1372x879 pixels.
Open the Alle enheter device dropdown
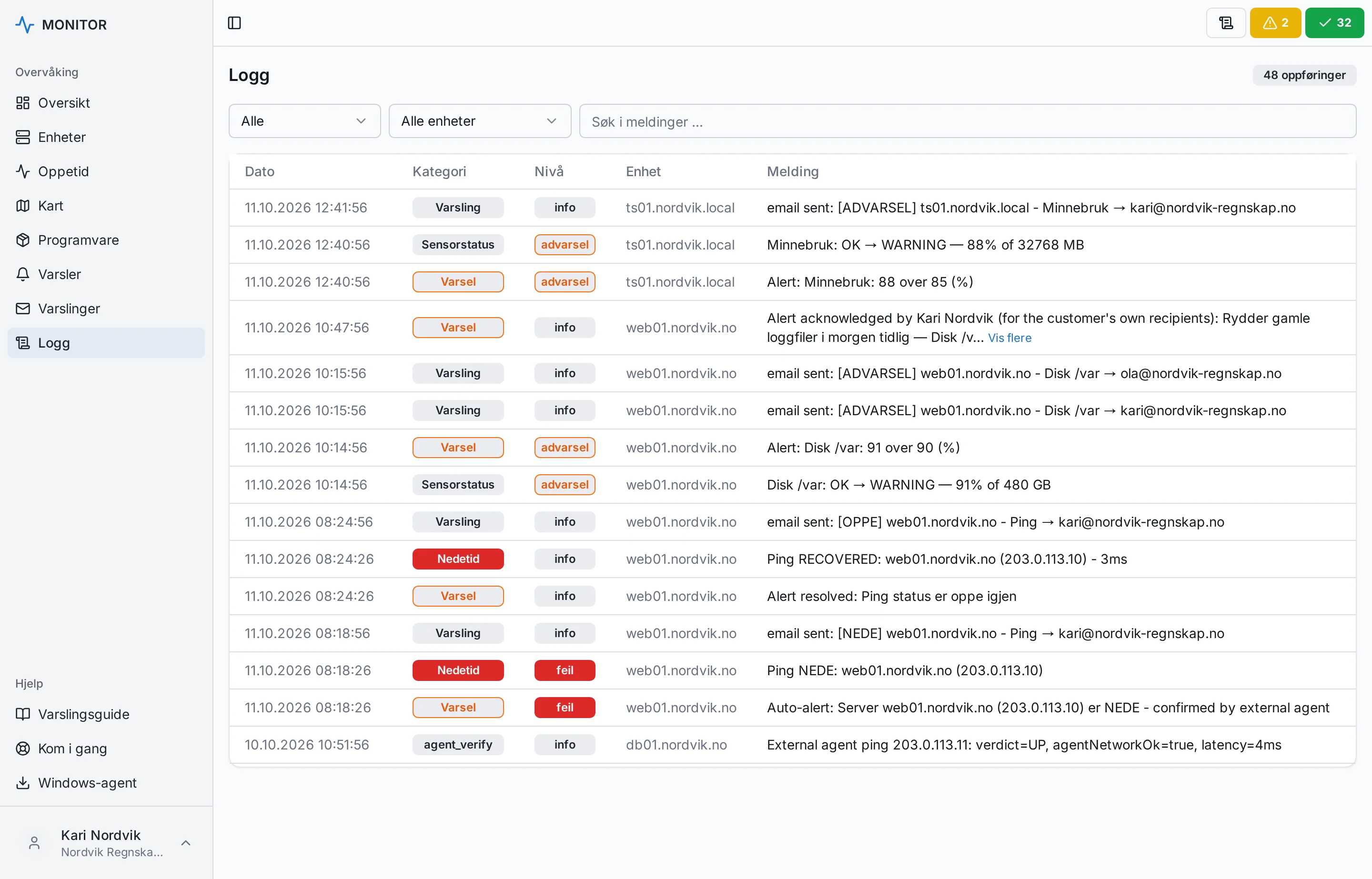(x=480, y=121)
